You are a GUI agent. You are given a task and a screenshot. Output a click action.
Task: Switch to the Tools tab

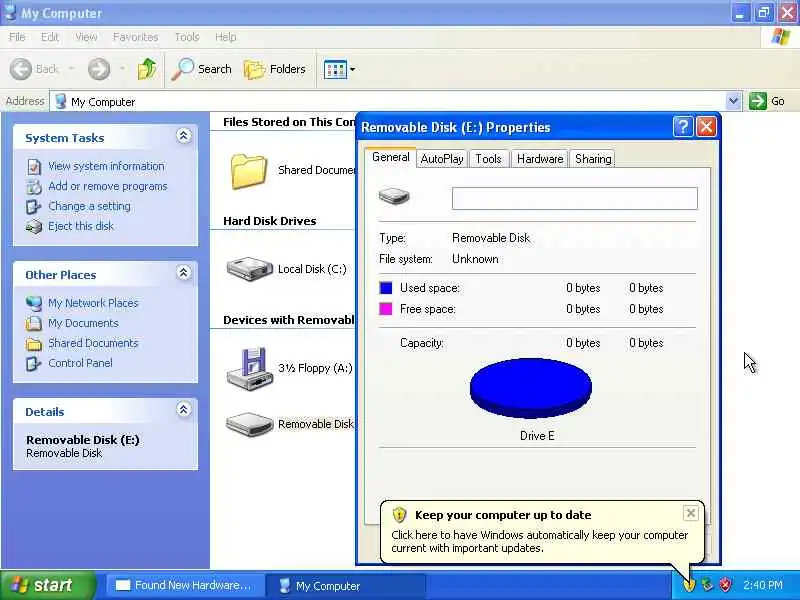[x=488, y=159]
